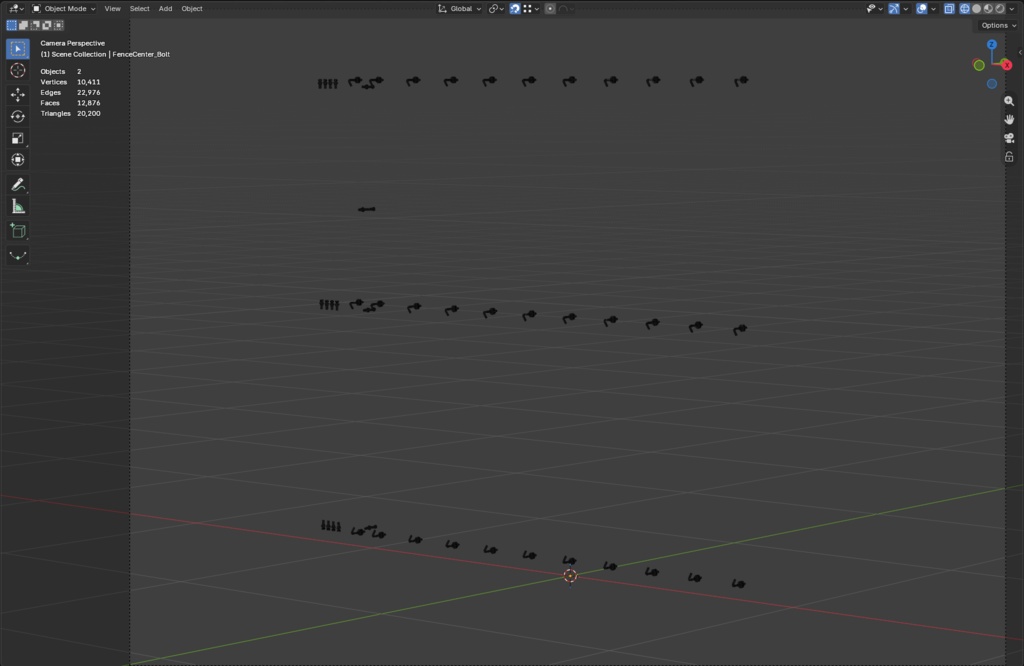Pick the Rotate tool

pos(18,117)
